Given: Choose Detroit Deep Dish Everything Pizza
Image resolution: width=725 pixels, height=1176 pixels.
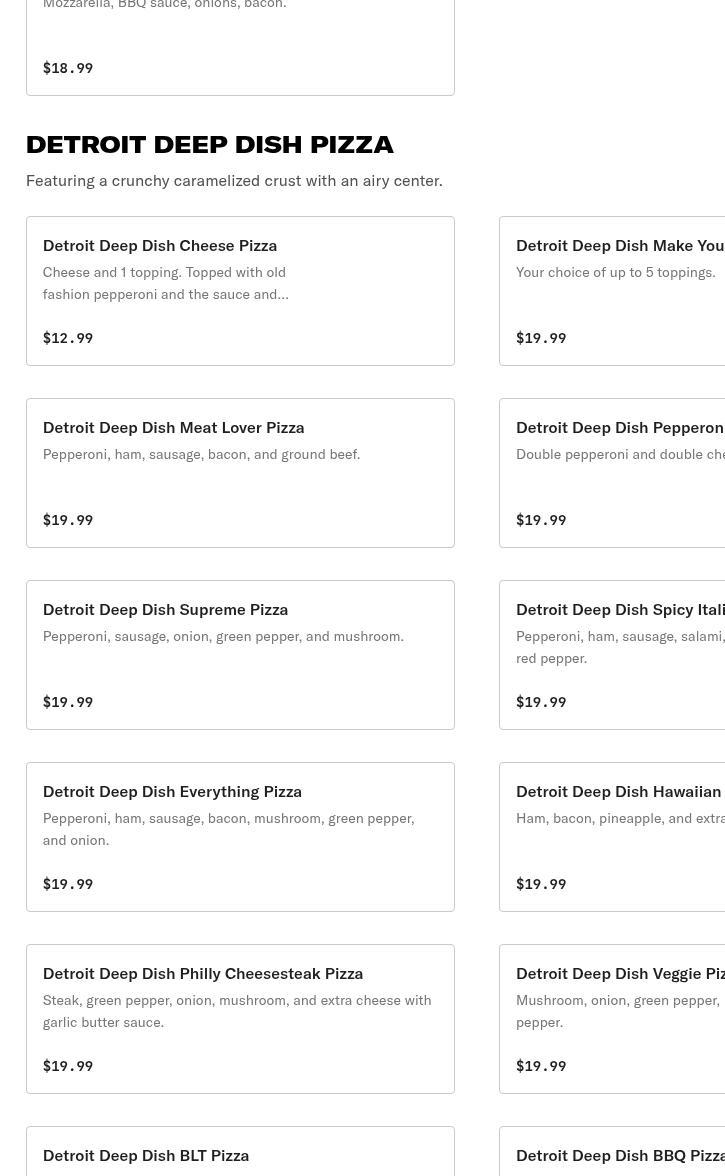Looking at the screenshot, I should click(x=240, y=836).
